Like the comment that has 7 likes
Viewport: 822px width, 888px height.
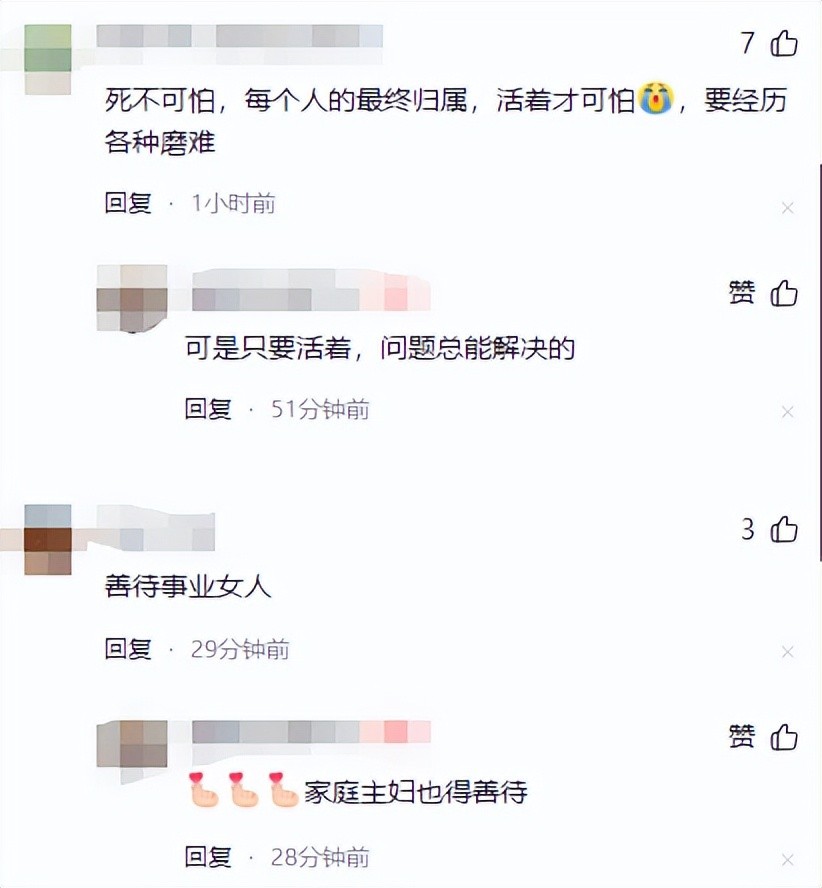(783, 43)
